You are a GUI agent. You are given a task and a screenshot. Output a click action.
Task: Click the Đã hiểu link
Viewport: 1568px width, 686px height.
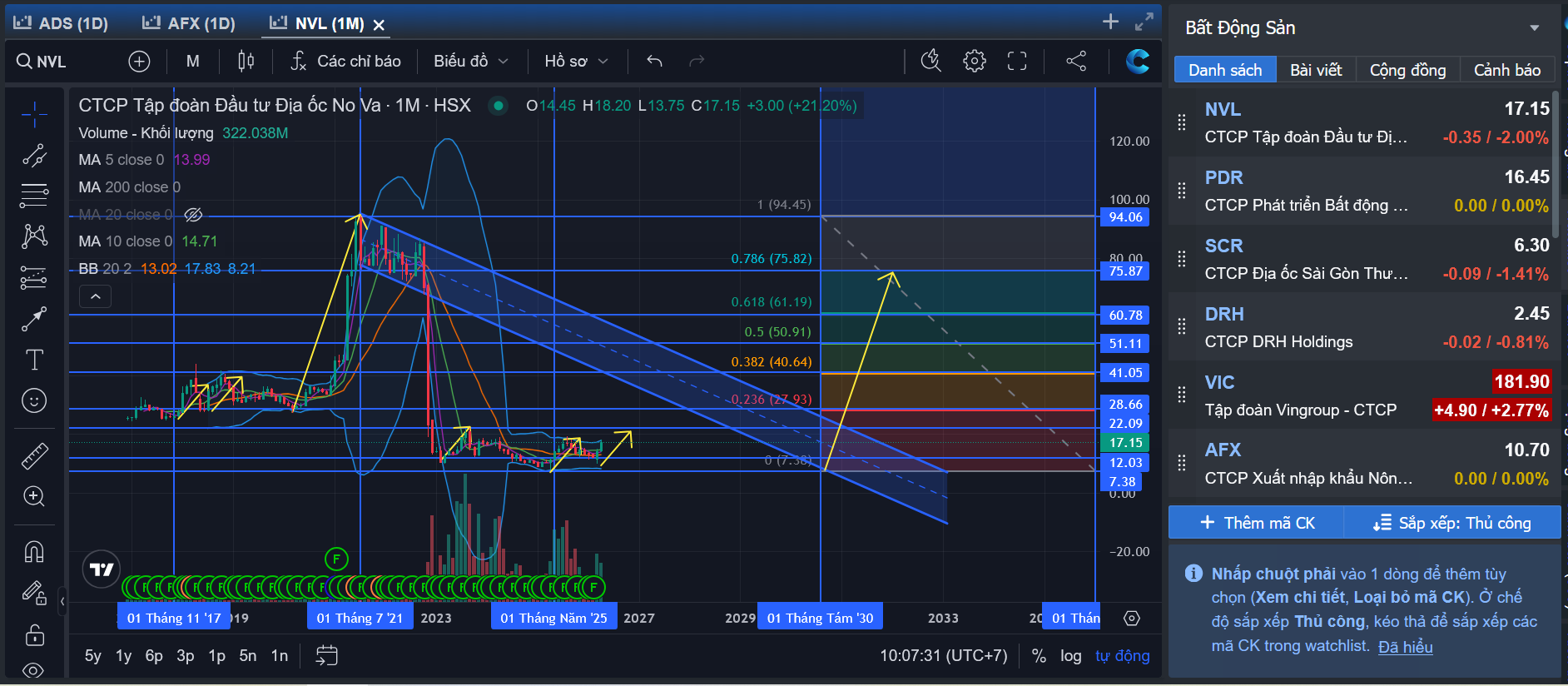[x=1405, y=647]
